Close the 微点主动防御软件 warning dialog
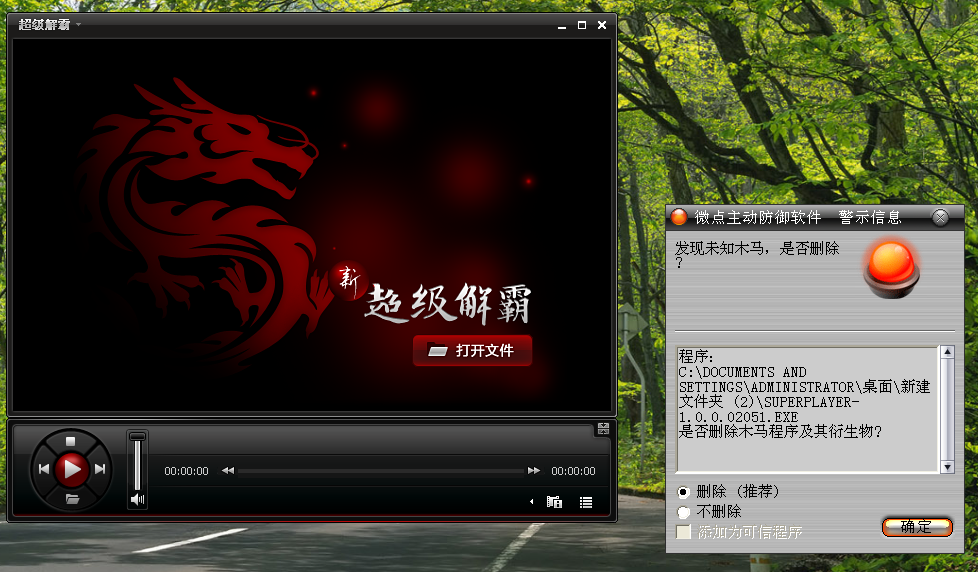This screenshot has height=572, width=978. click(940, 217)
